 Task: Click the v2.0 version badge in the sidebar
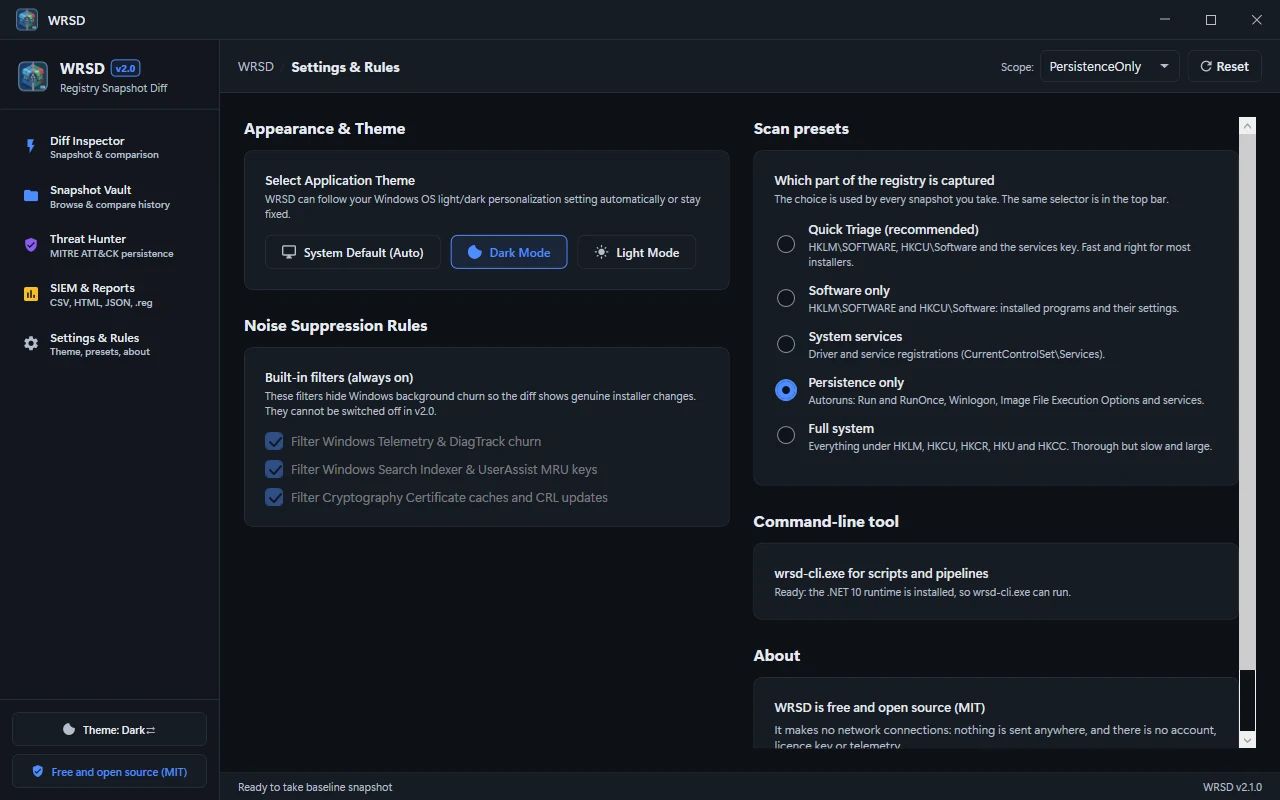126,68
